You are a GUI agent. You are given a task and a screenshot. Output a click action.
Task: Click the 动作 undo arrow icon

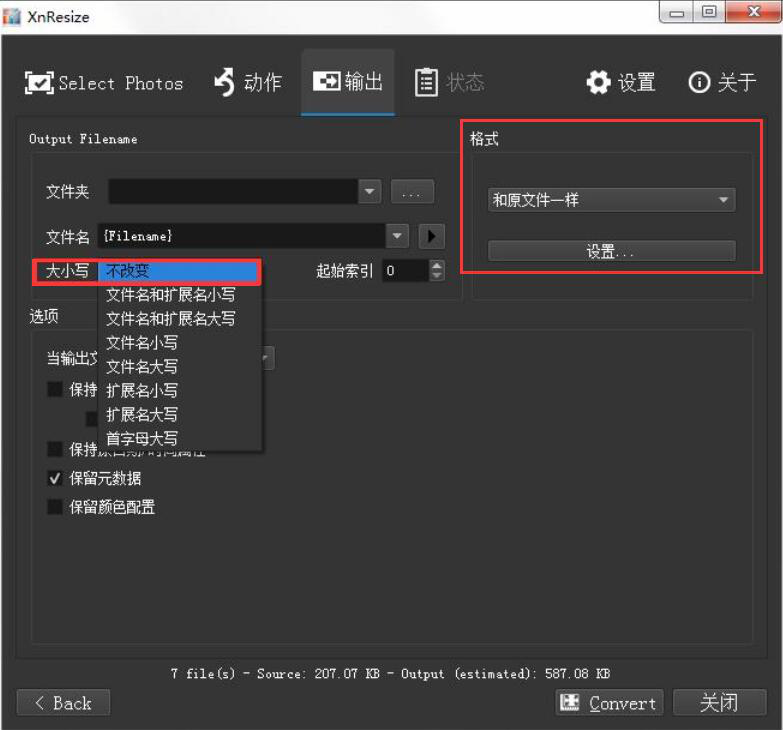tap(225, 82)
